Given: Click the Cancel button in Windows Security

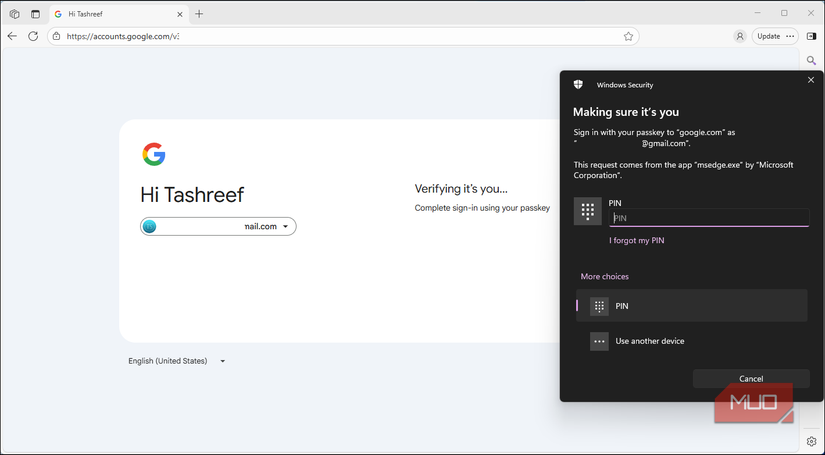Looking at the screenshot, I should (x=751, y=379).
